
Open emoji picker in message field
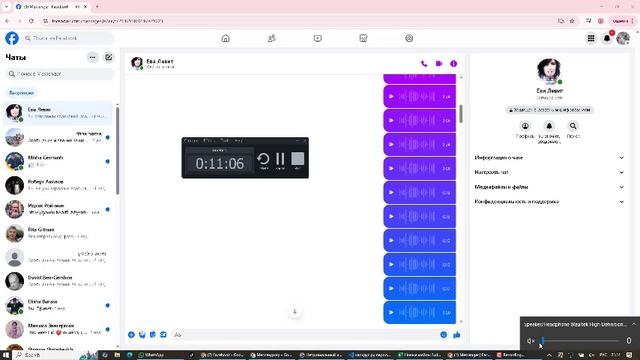(444, 335)
